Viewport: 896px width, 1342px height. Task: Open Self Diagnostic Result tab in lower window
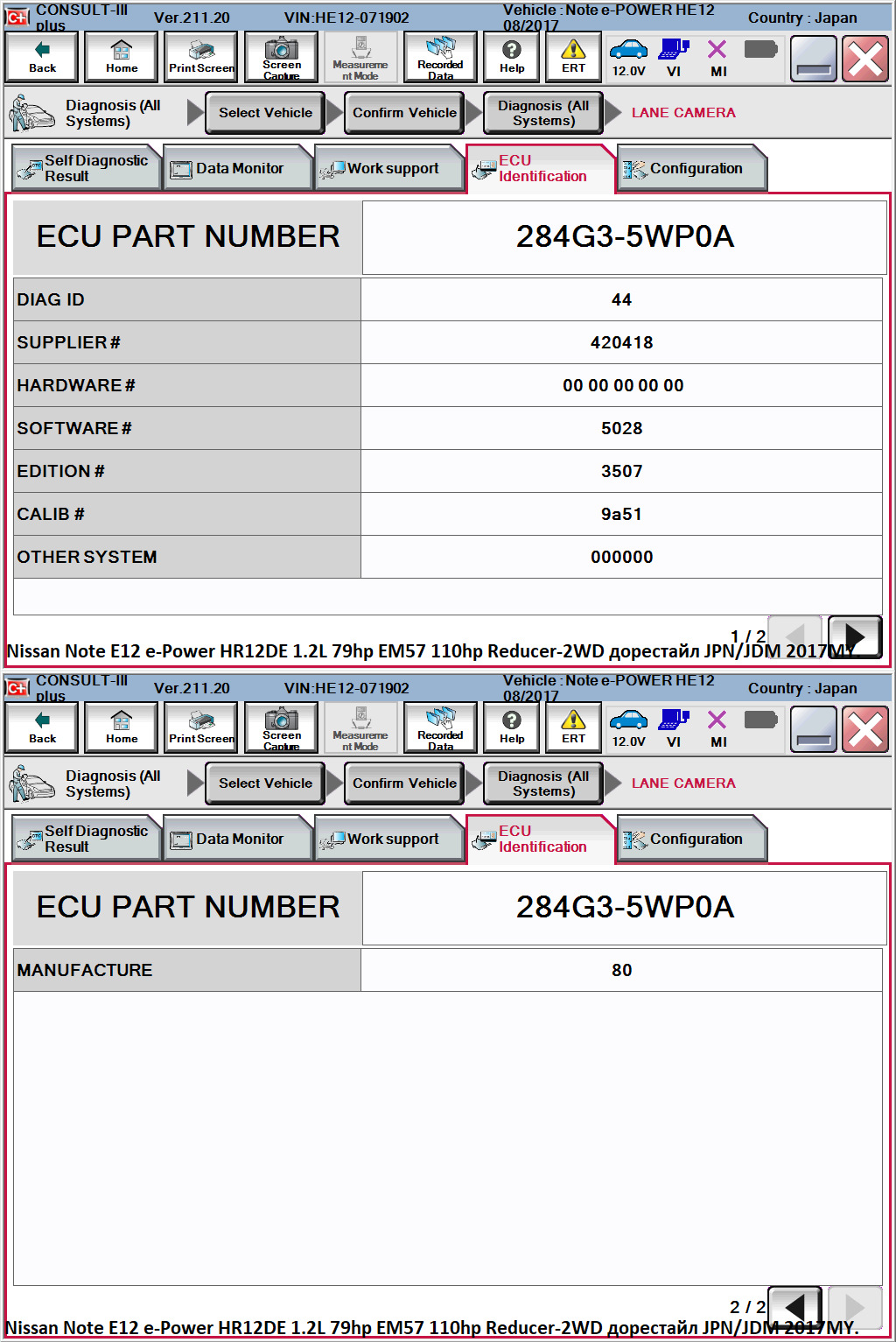(86, 839)
